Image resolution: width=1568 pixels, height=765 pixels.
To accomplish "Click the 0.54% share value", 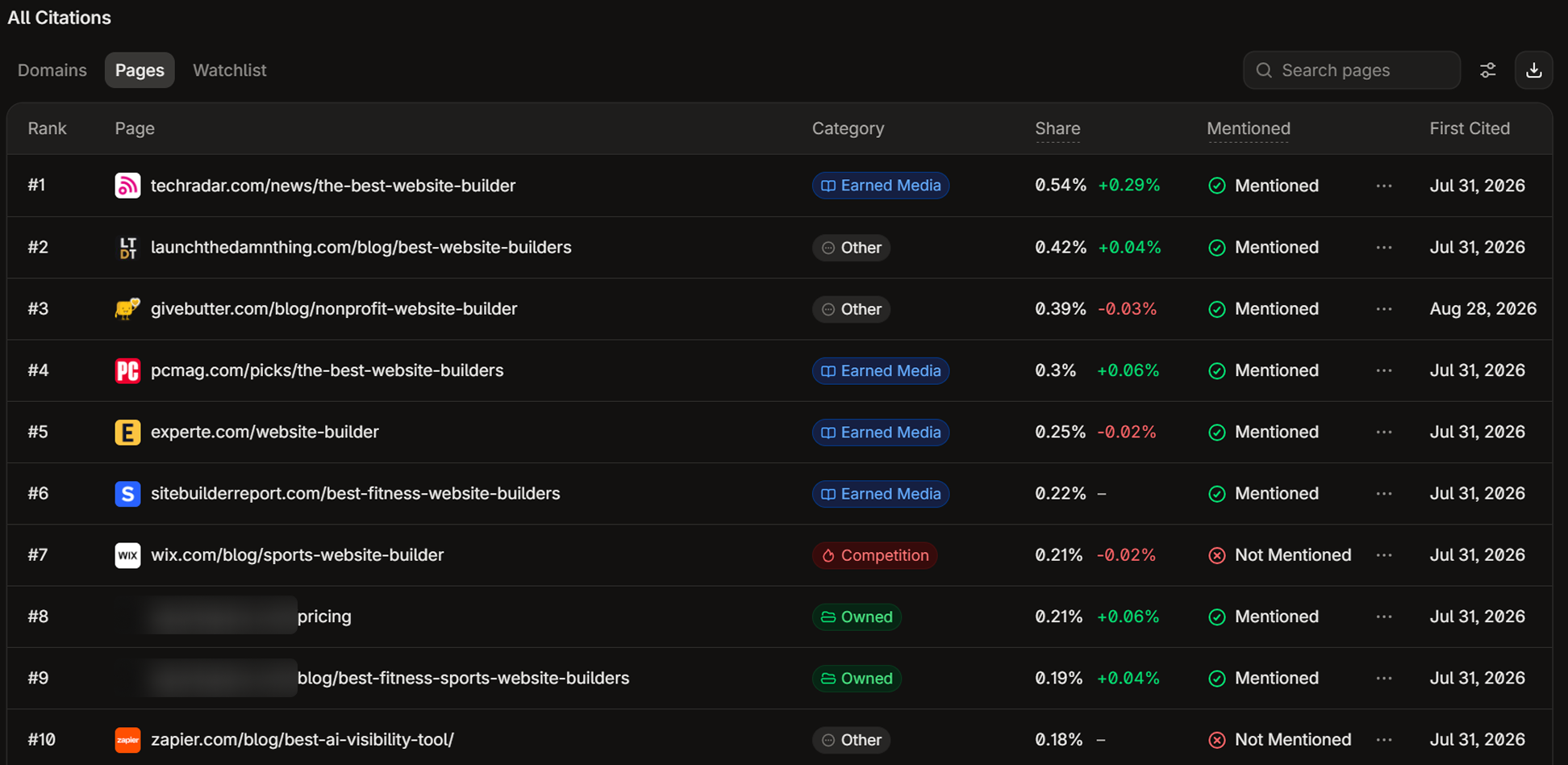I will tap(1061, 186).
